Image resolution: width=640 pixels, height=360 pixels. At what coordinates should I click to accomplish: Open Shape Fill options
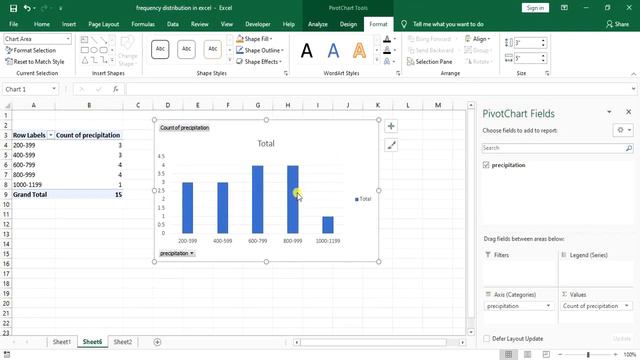[x=254, y=39]
